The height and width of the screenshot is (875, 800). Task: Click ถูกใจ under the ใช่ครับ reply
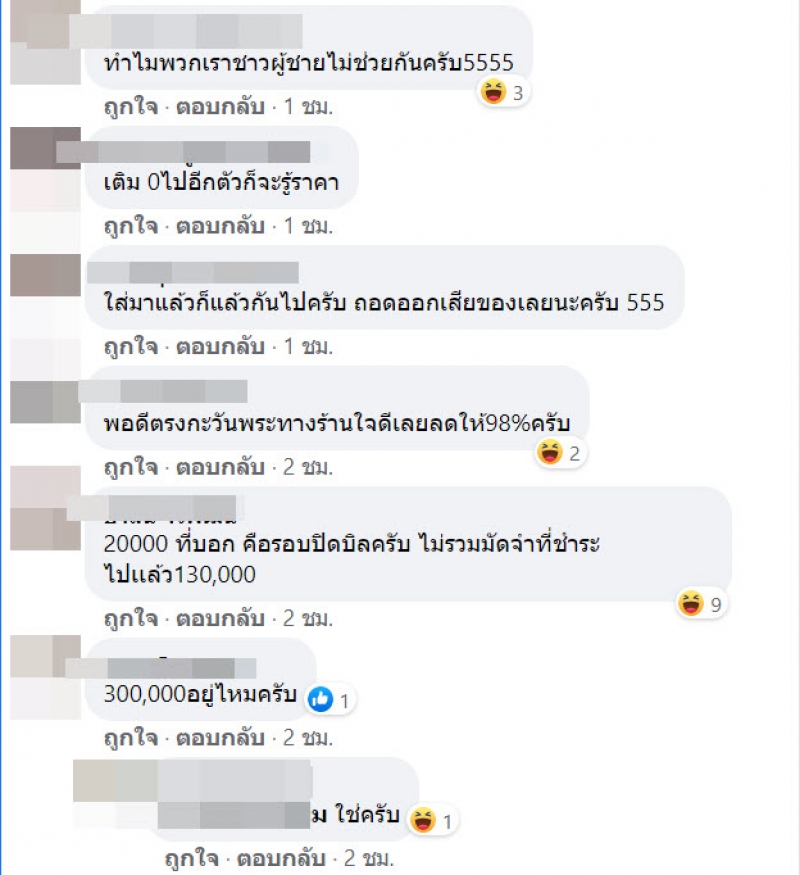pyautogui.click(x=192, y=859)
